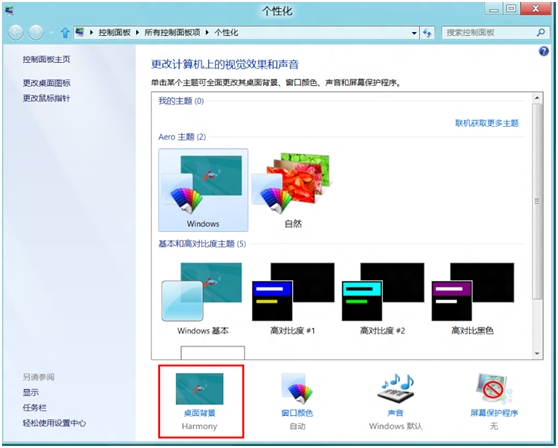558x448 pixels.
Task: Click the search magnifier icon
Action: (541, 33)
